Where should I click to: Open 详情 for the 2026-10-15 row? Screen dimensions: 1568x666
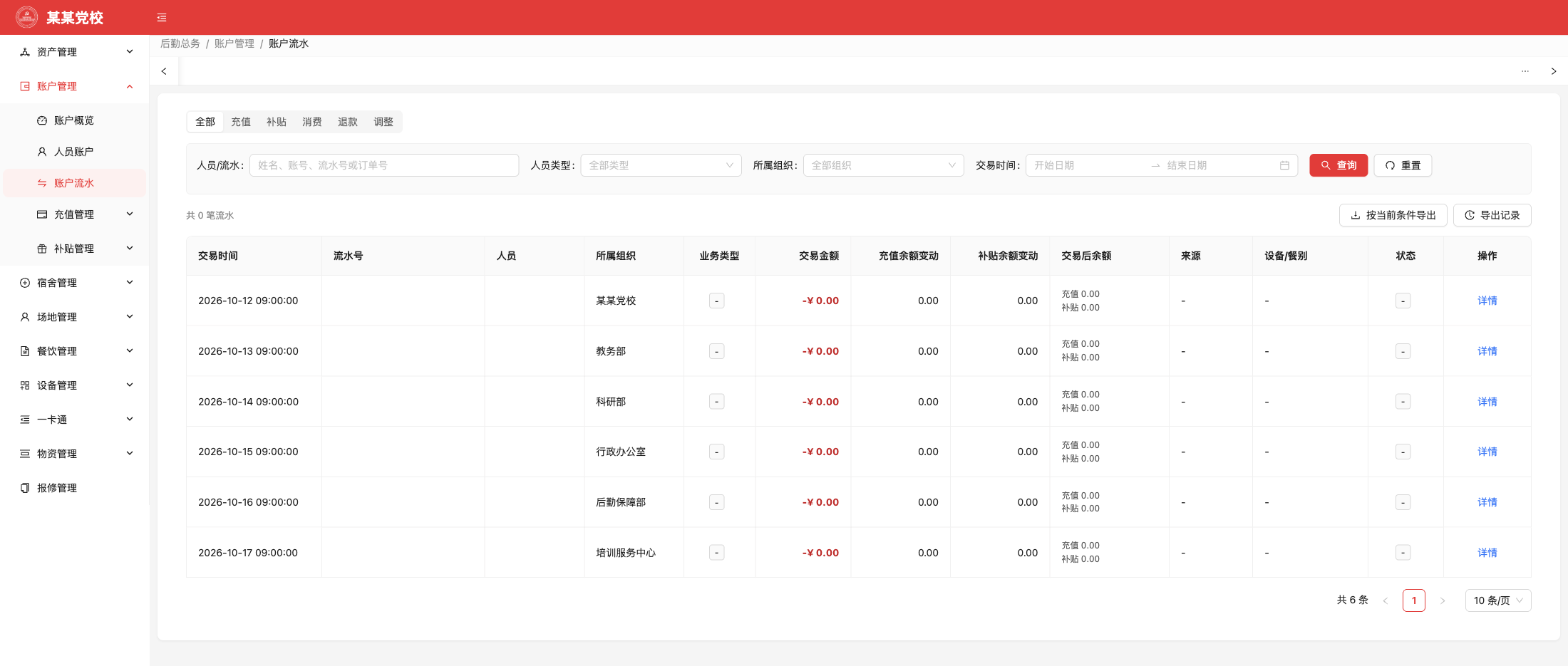(1487, 452)
